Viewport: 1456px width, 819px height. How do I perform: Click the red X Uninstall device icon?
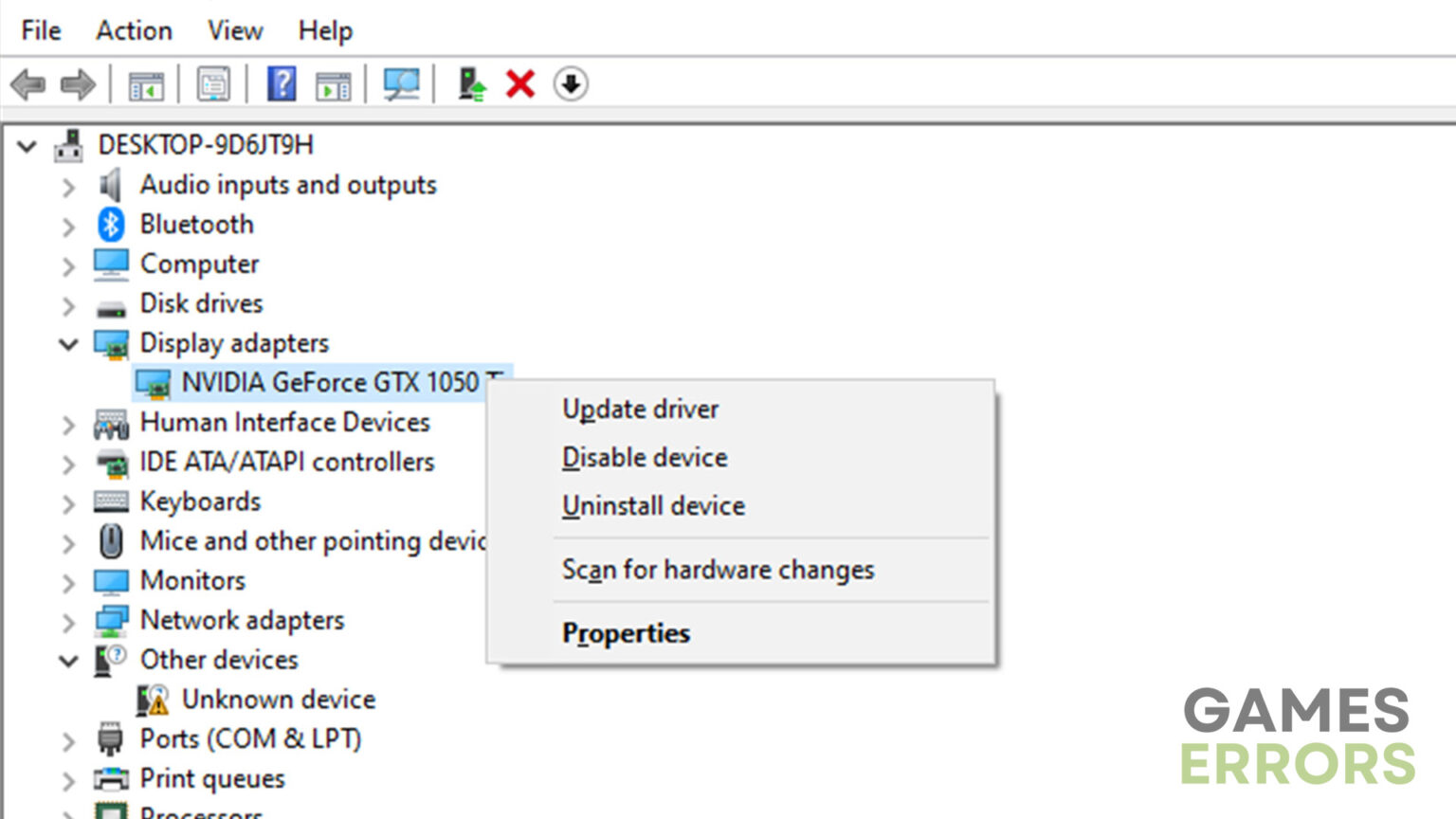pyautogui.click(x=520, y=84)
